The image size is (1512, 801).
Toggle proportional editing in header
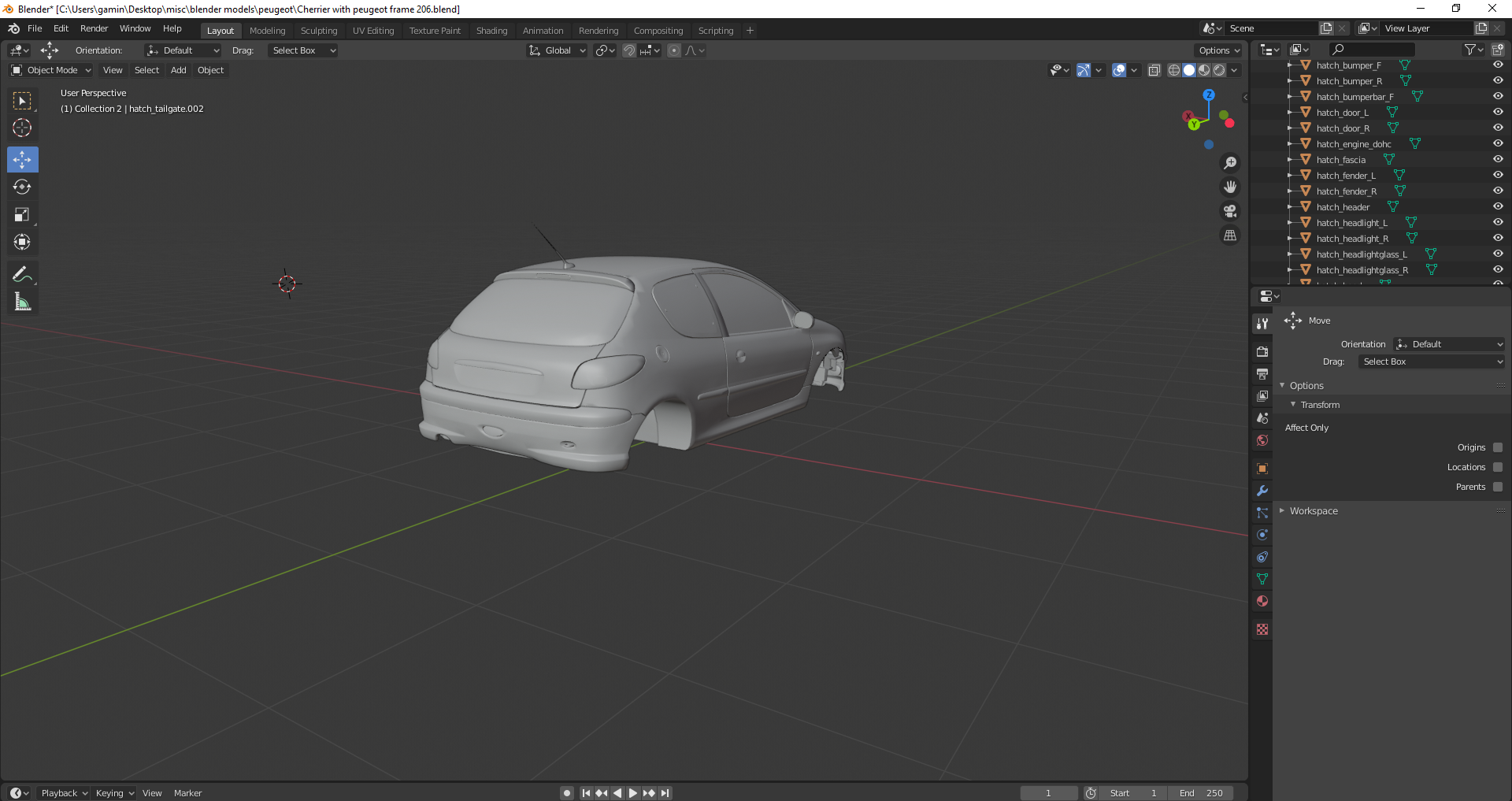point(674,50)
